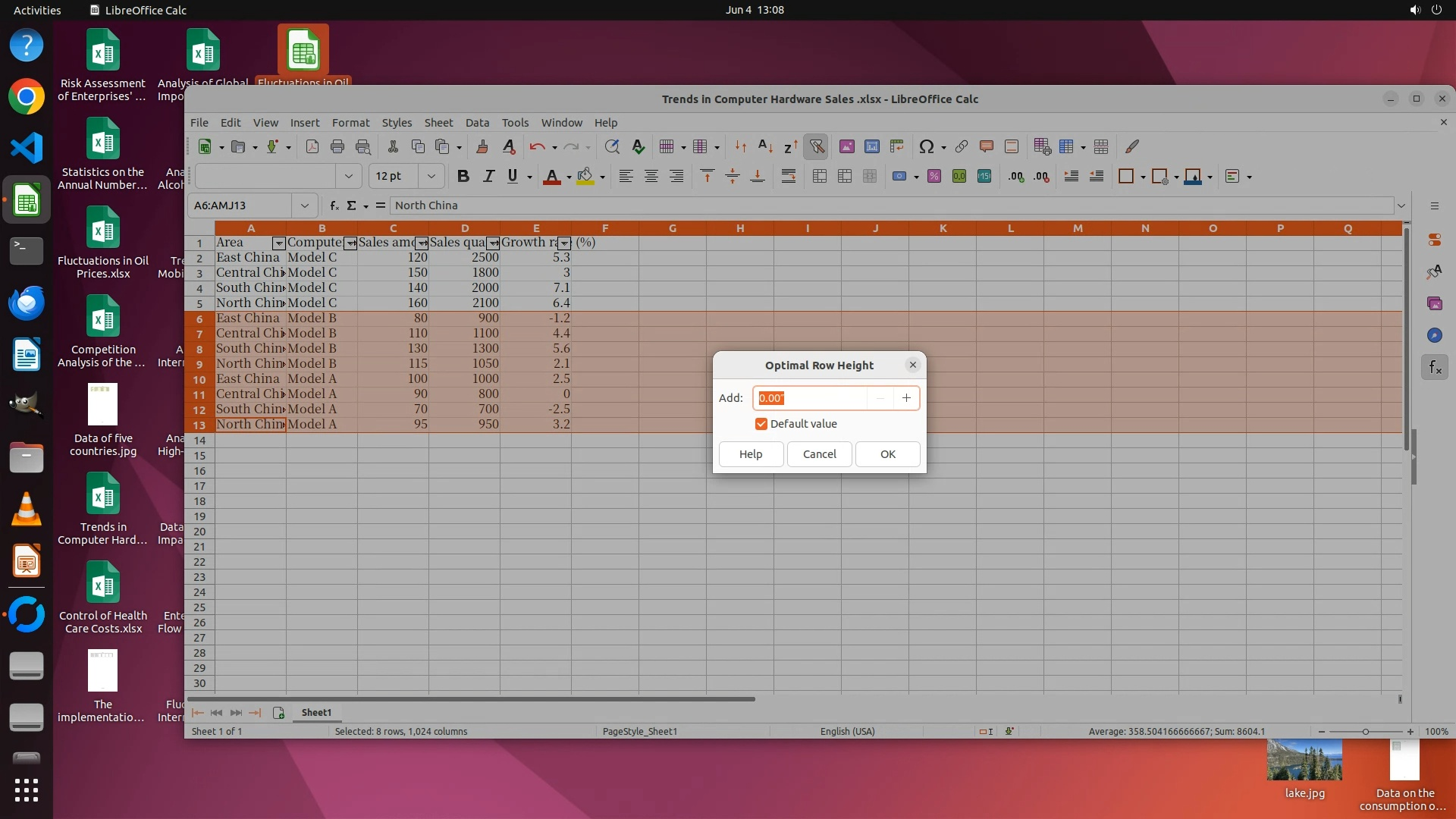Screen dimensions: 1456x819
Task: Open the Functions sidebar panel
Action: (x=1435, y=368)
